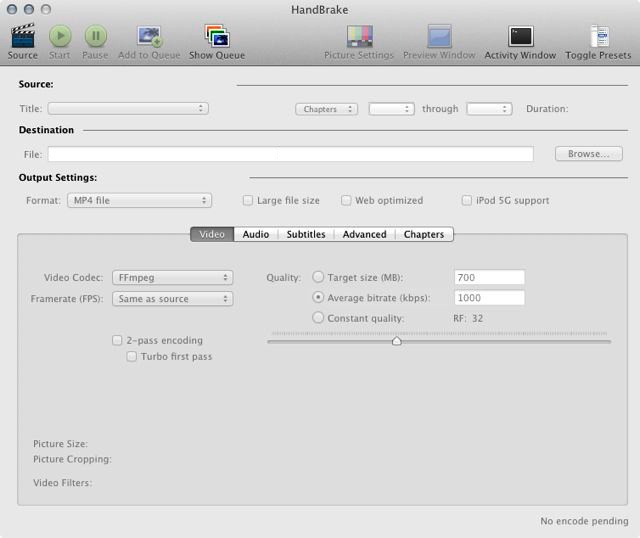Click the Duration: label
The height and width of the screenshot is (538, 640).
pyautogui.click(x=547, y=109)
